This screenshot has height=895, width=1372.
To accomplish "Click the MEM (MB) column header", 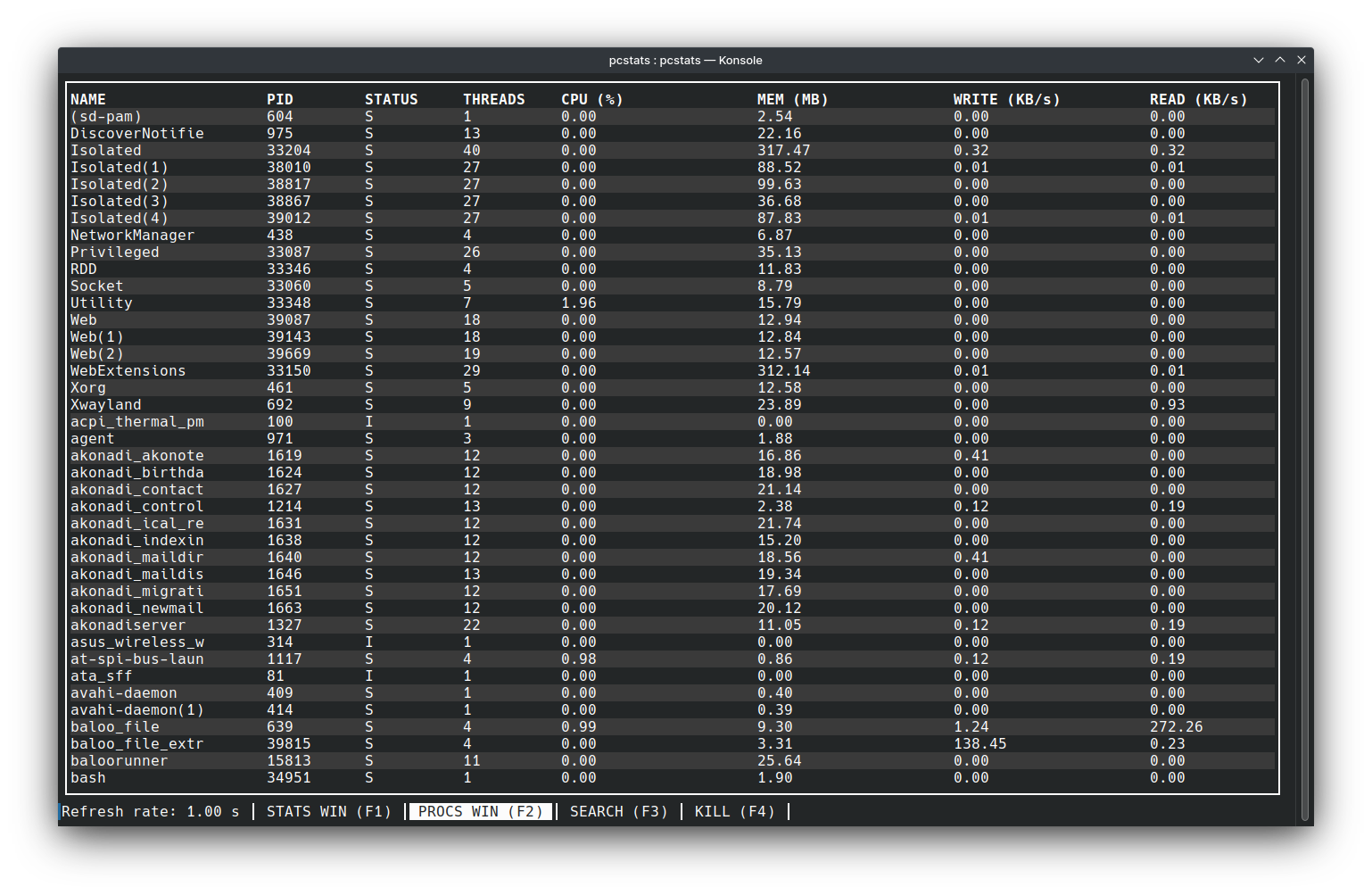I will point(792,99).
